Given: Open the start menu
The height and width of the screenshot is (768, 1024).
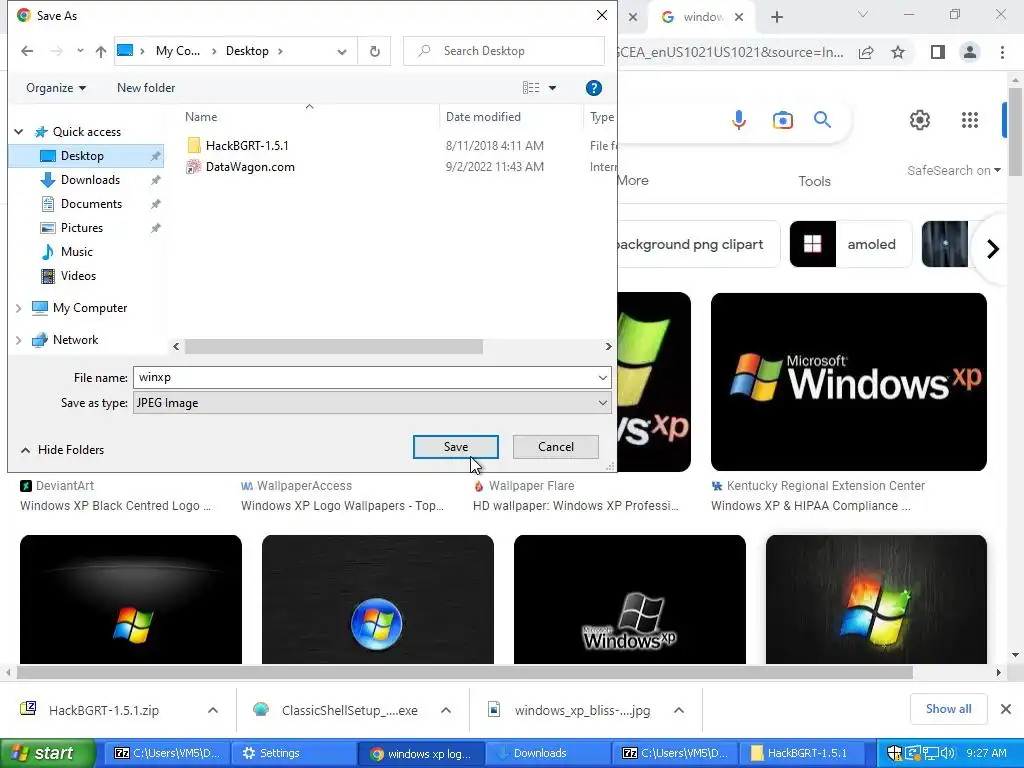Looking at the screenshot, I should coord(47,753).
